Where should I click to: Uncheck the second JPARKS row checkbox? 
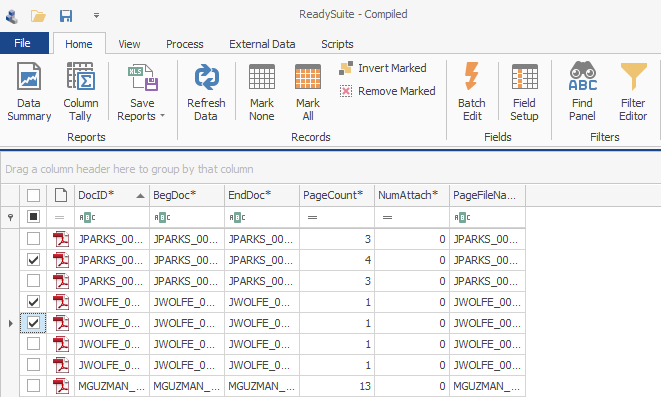pyautogui.click(x=33, y=260)
